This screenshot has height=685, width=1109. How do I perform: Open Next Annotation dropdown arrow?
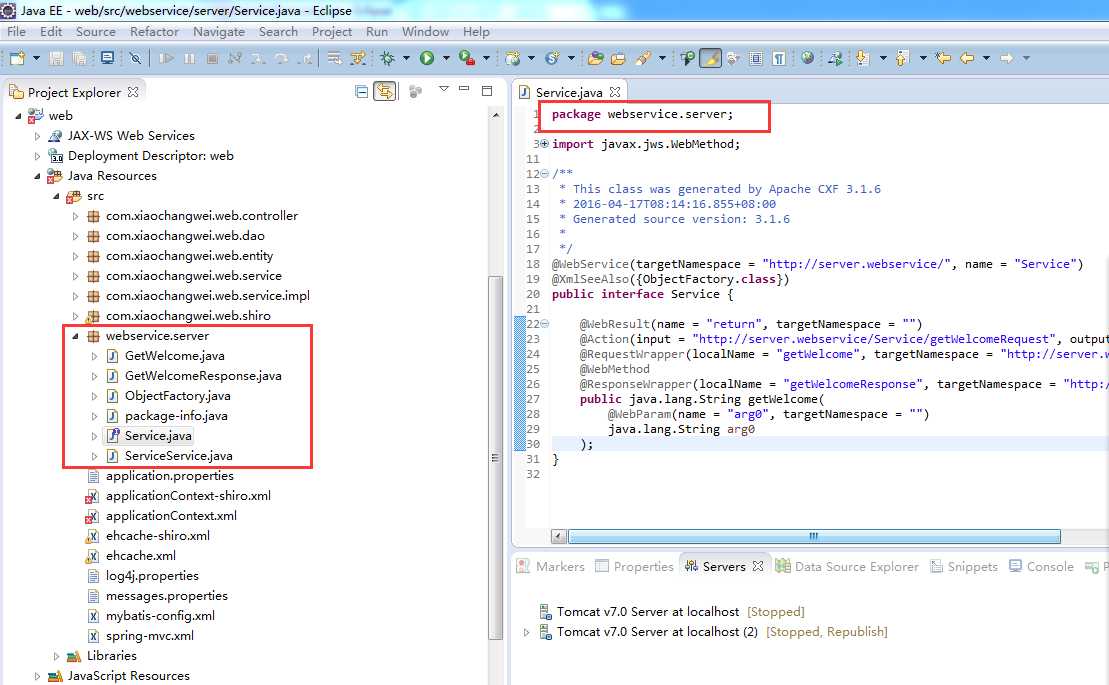[883, 58]
